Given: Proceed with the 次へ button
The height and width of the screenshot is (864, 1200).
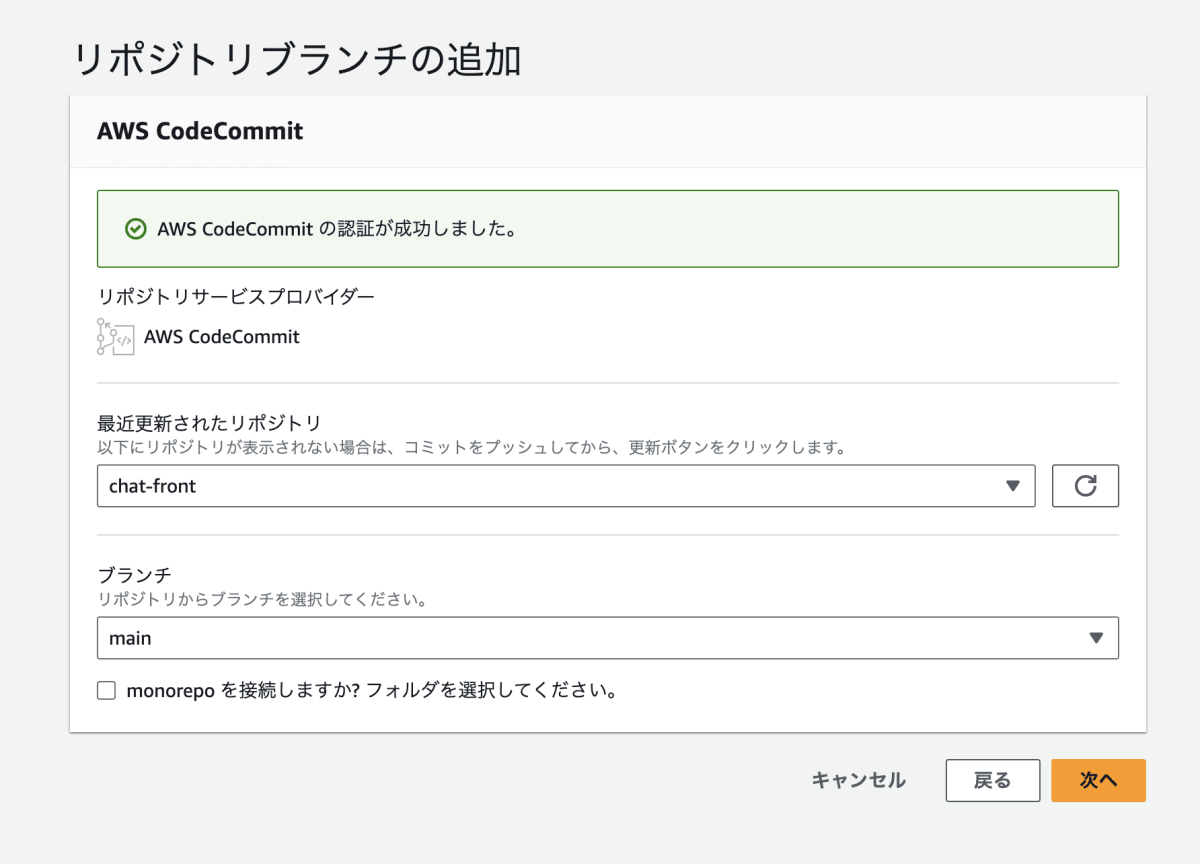Looking at the screenshot, I should point(1098,781).
